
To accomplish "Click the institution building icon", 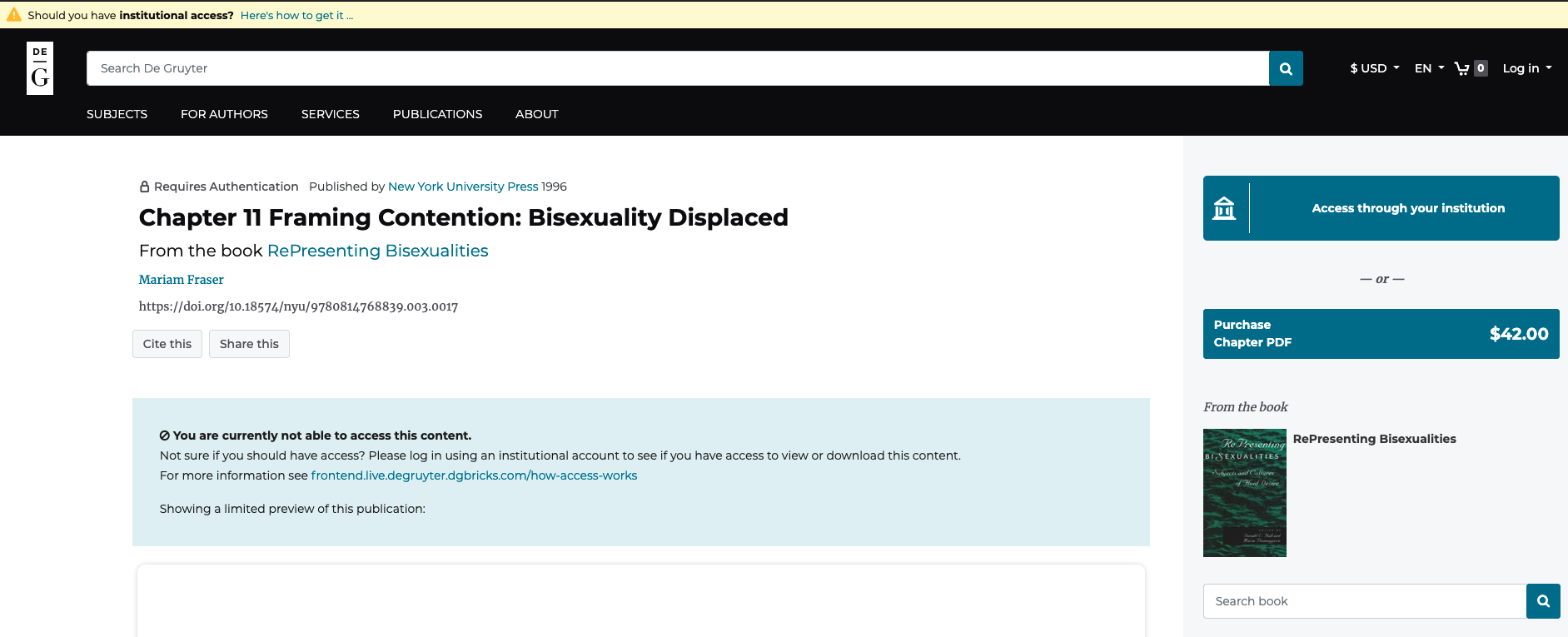I will point(1224,208).
